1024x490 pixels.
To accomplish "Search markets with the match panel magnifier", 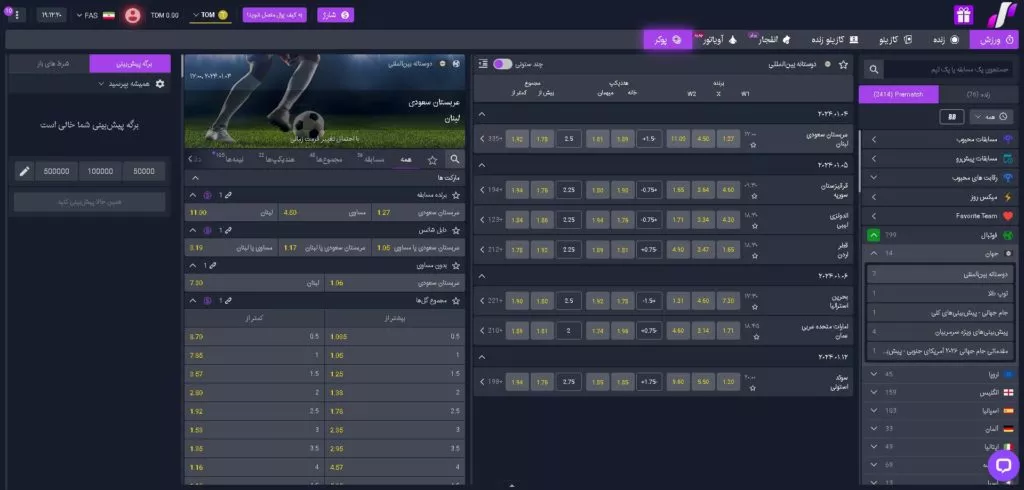I will click(x=454, y=158).
